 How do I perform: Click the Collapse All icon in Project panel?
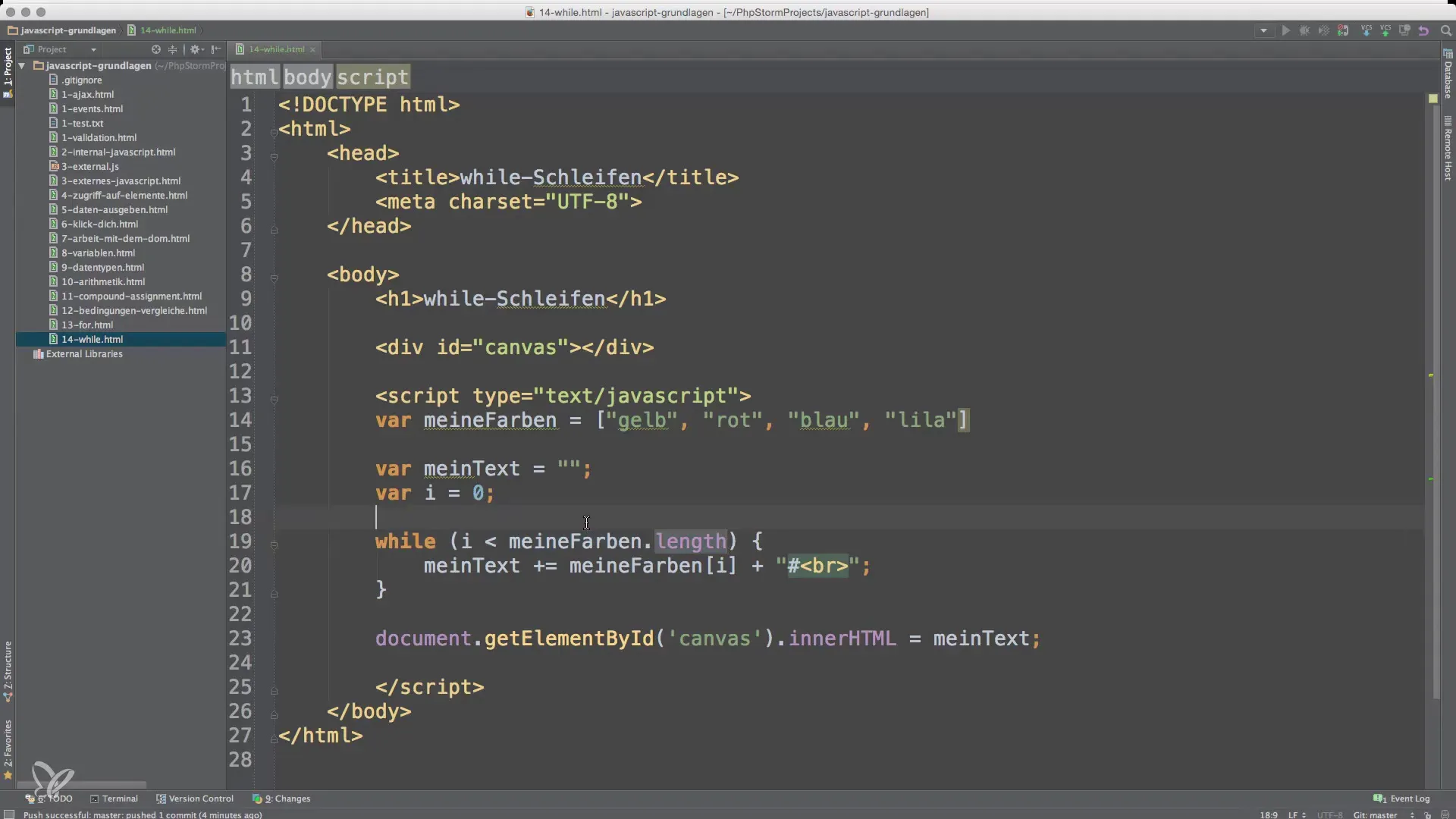[x=172, y=49]
